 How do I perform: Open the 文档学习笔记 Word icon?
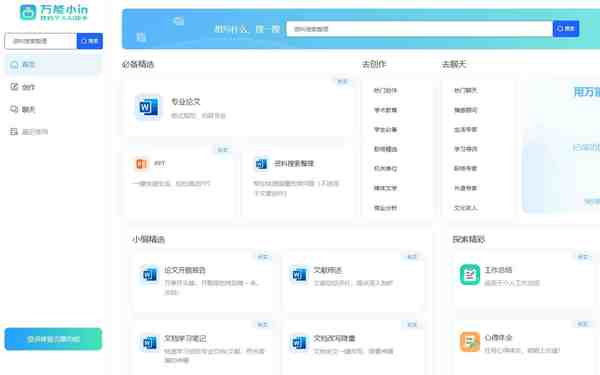click(149, 342)
